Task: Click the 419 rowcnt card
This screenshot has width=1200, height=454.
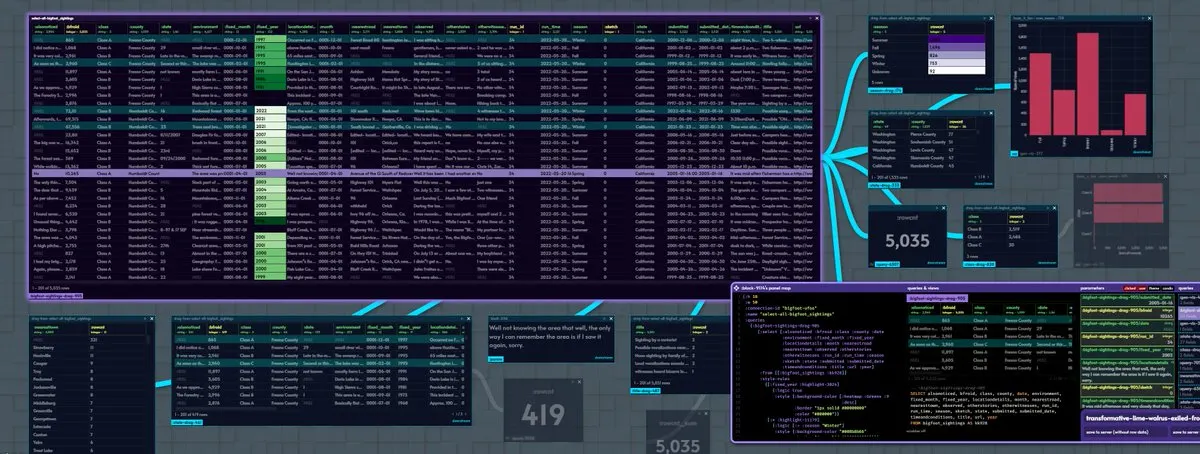Action: pos(545,408)
